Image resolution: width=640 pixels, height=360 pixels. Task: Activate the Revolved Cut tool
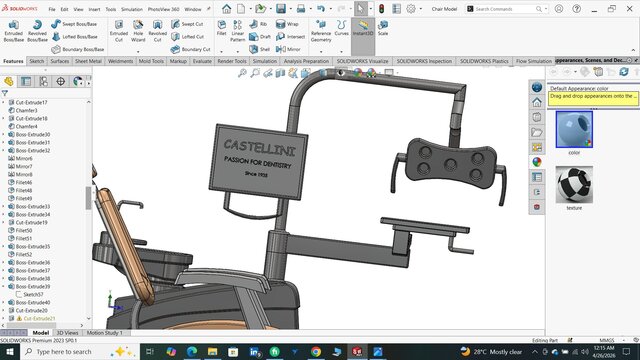click(158, 31)
